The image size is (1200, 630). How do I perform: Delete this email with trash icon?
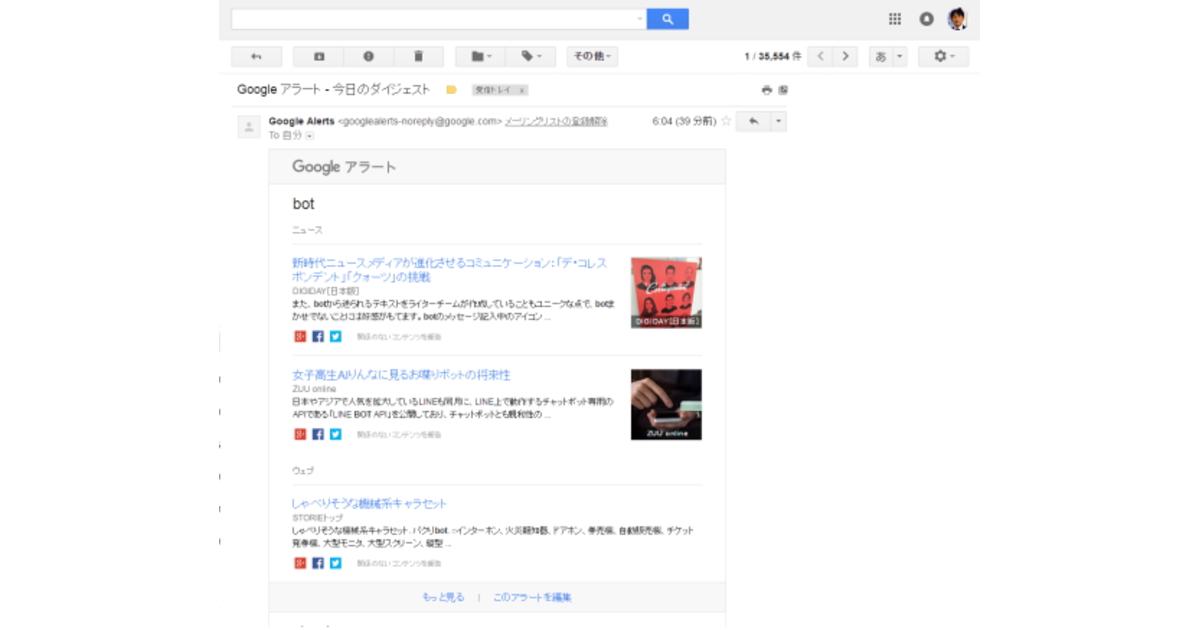(419, 57)
